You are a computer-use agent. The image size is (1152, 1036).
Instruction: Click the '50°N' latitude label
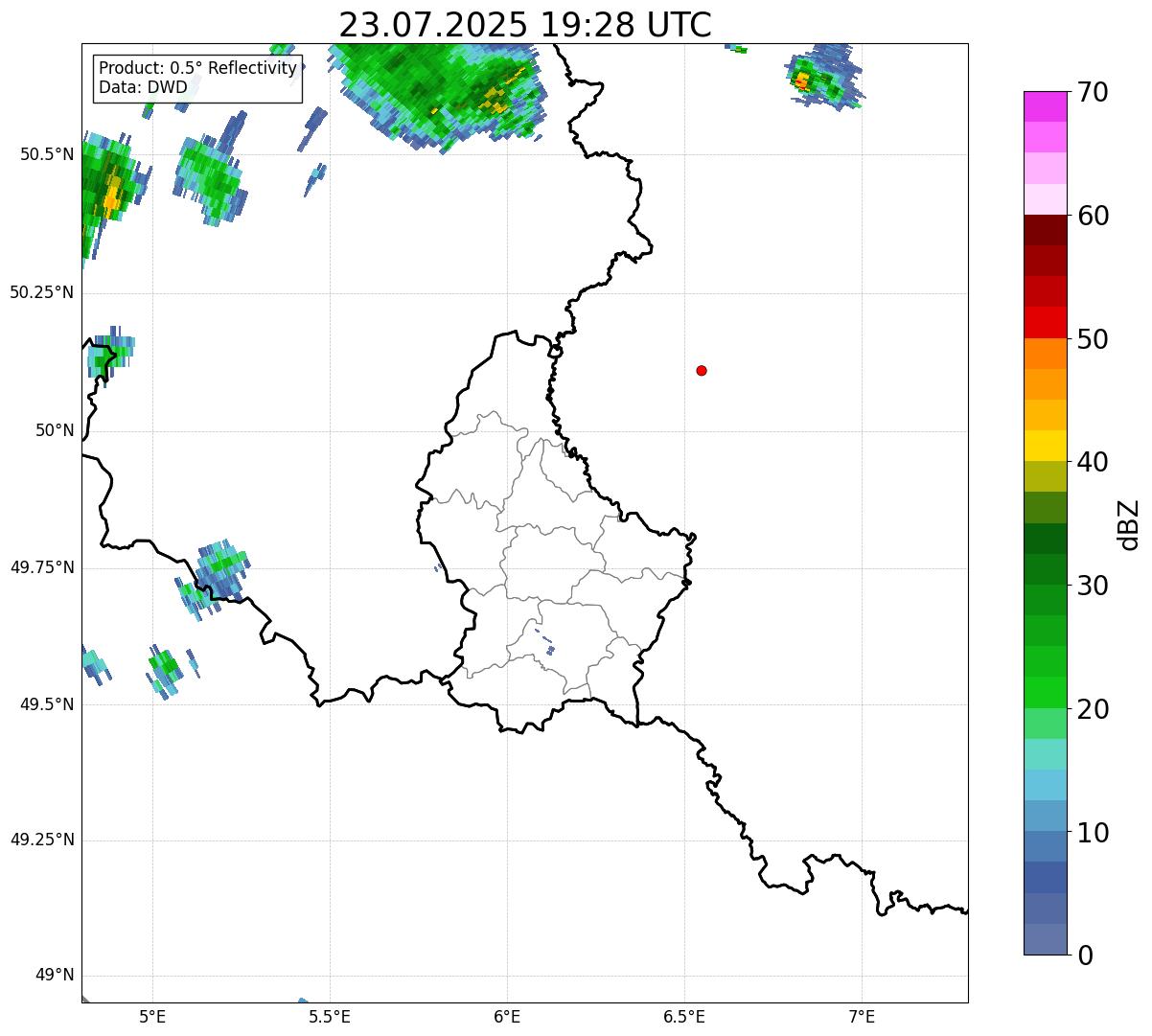pyautogui.click(x=55, y=431)
